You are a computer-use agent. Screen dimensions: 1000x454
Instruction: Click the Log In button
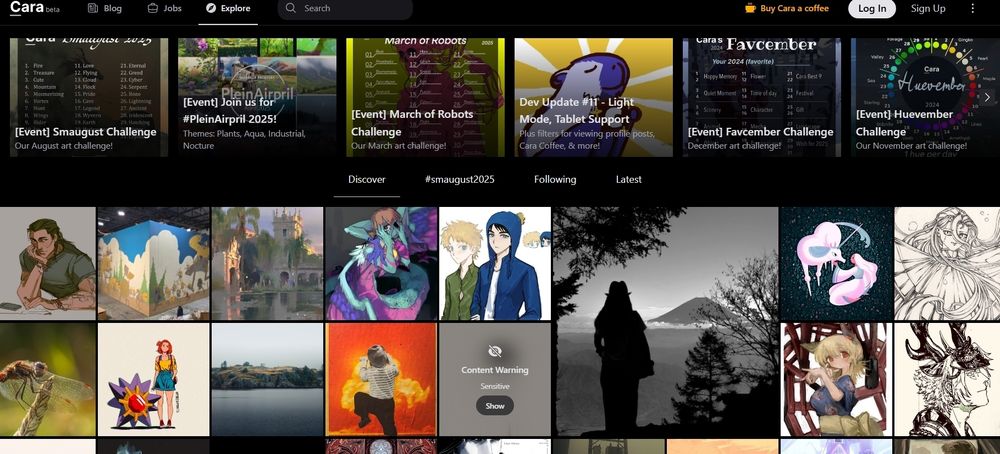coord(872,8)
